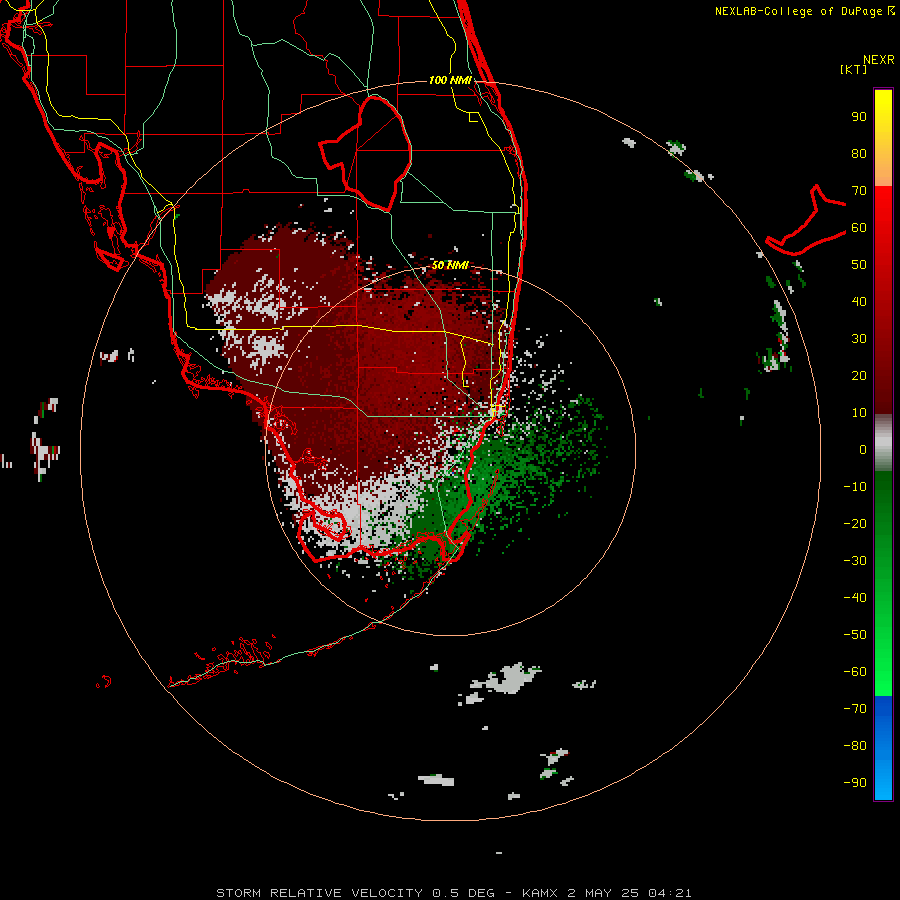The height and width of the screenshot is (900, 900).
Task: Click the -40 value on the velocity scale
Action: (x=855, y=598)
